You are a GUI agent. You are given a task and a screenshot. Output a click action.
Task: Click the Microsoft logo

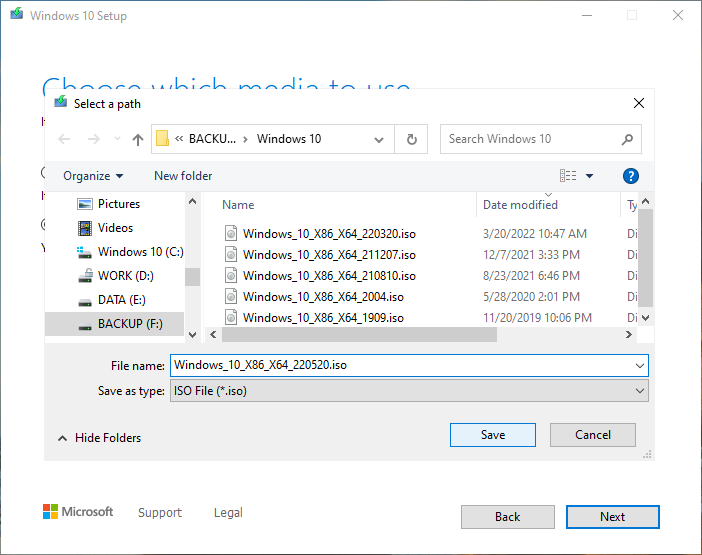coord(78,512)
